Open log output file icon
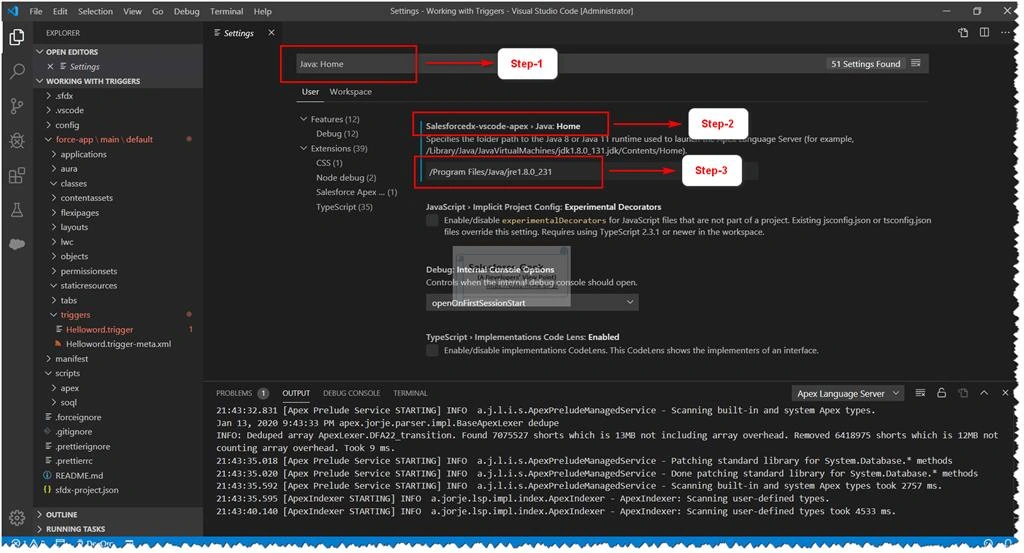 pyautogui.click(x=963, y=393)
